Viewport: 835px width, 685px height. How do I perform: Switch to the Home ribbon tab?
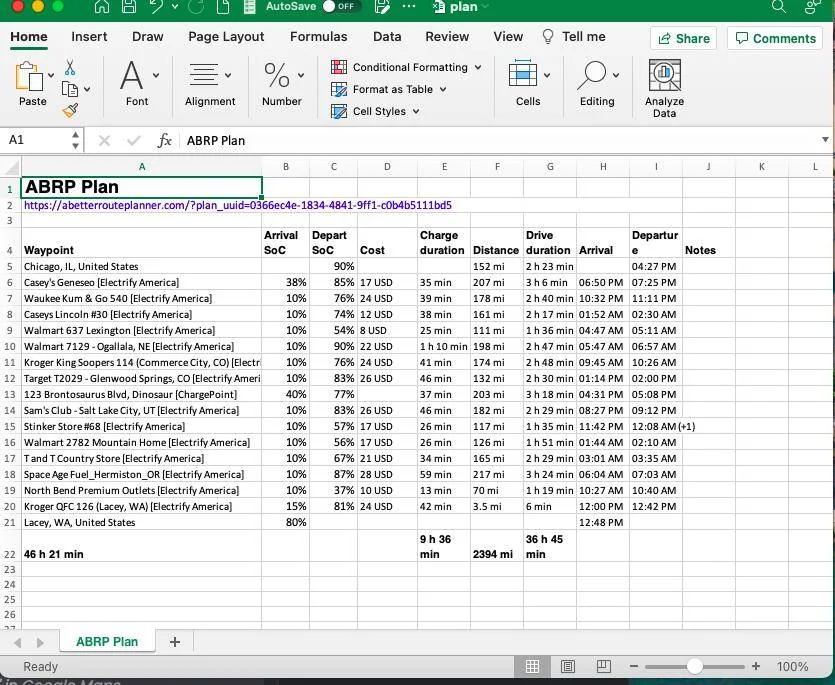point(29,37)
